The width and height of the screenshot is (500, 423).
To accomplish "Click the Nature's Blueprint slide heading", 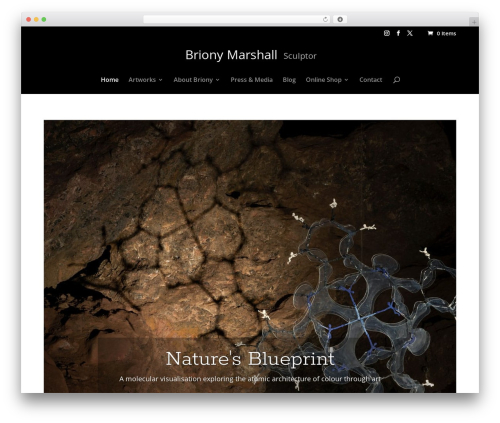I will pos(250,359).
